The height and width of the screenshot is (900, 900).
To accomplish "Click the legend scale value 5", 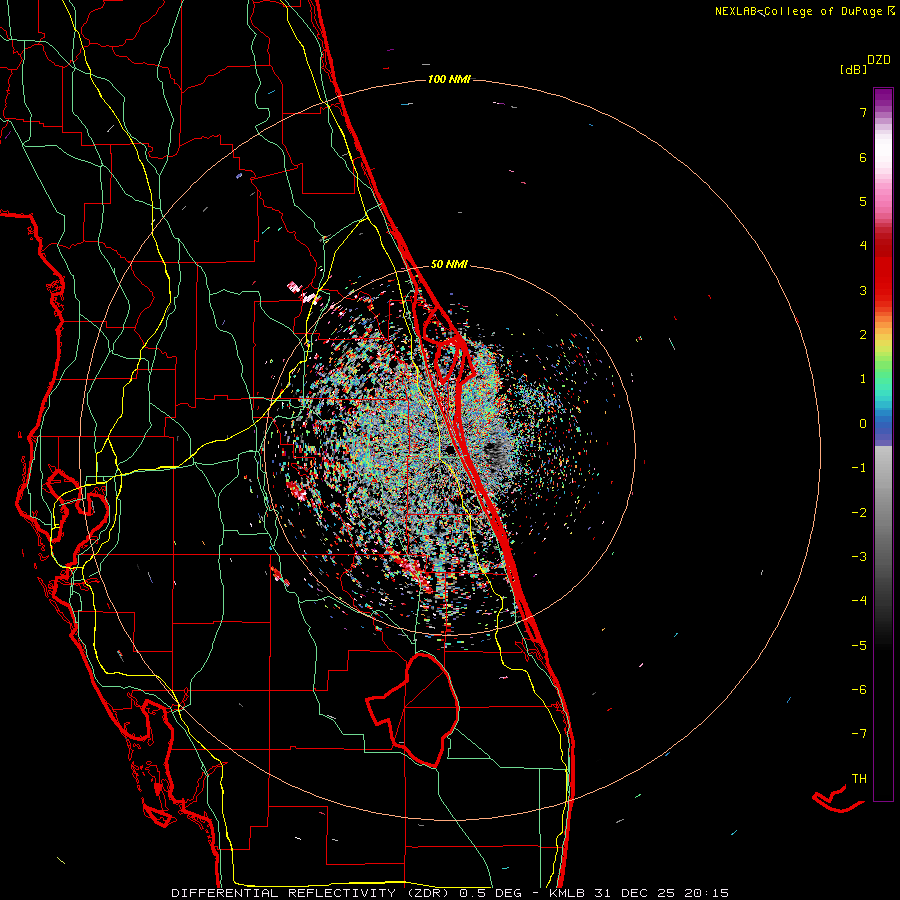I will [x=863, y=201].
